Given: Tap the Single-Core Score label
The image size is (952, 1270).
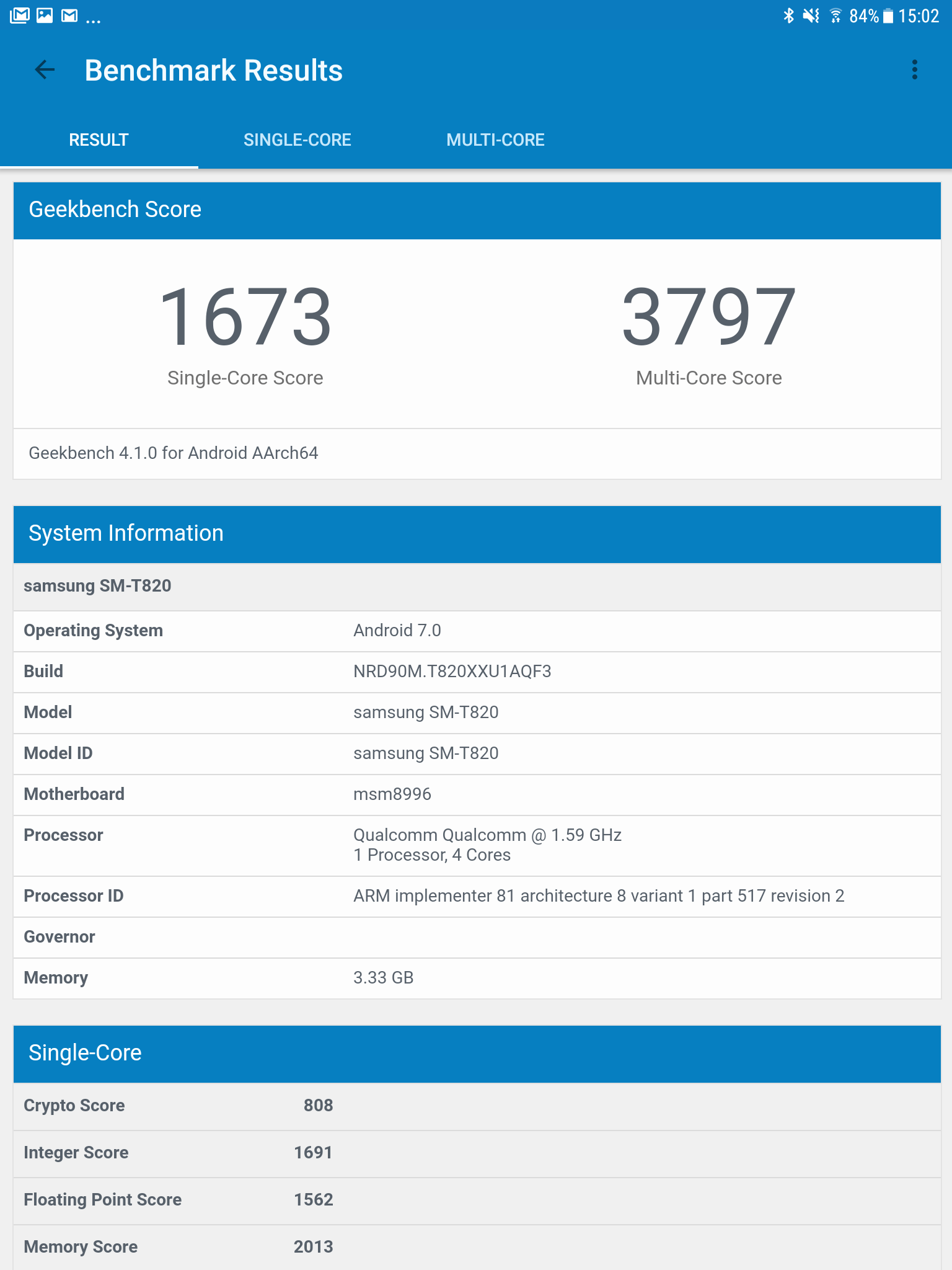Looking at the screenshot, I should coord(245,378).
